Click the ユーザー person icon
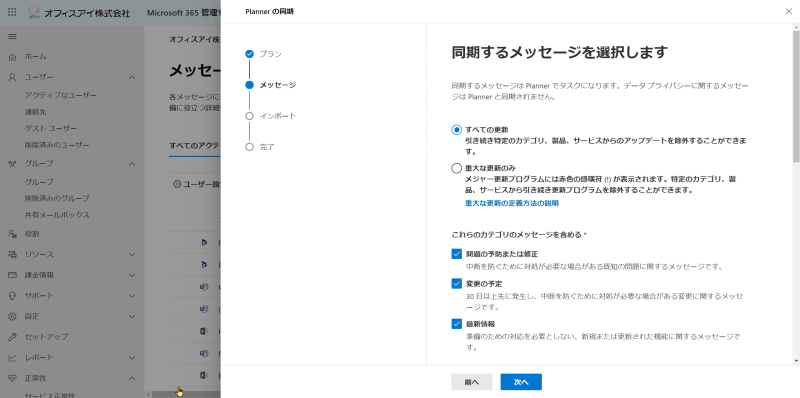Screen dimensions: 800x398 click(12, 77)
